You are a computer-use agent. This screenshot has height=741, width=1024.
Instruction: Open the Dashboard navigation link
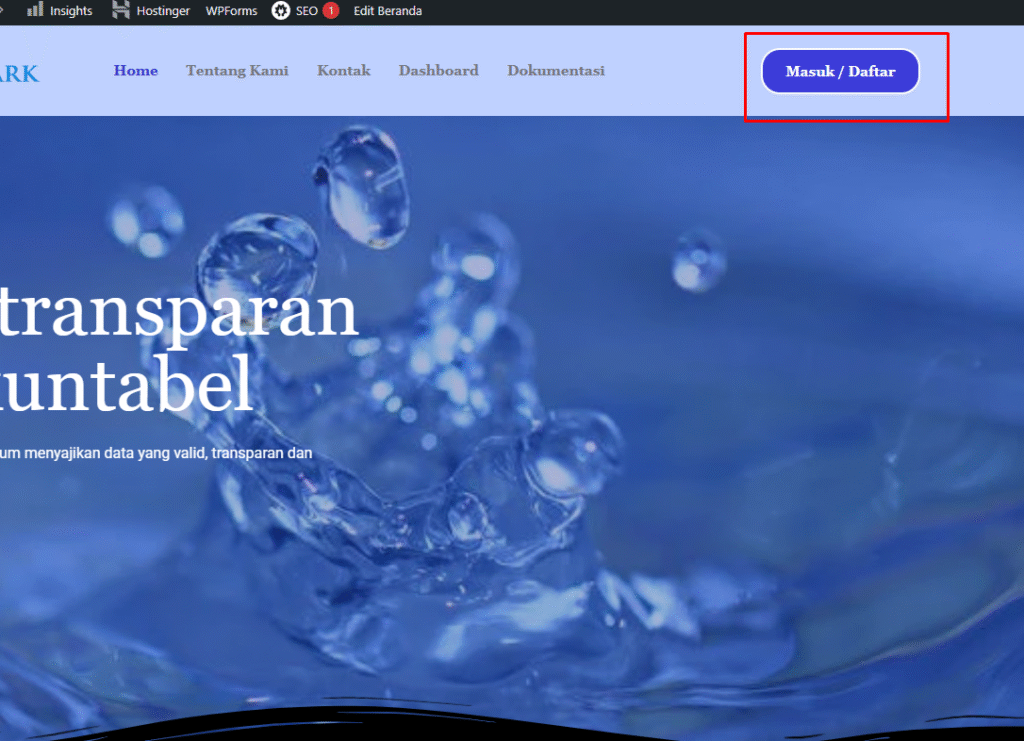pyautogui.click(x=438, y=71)
